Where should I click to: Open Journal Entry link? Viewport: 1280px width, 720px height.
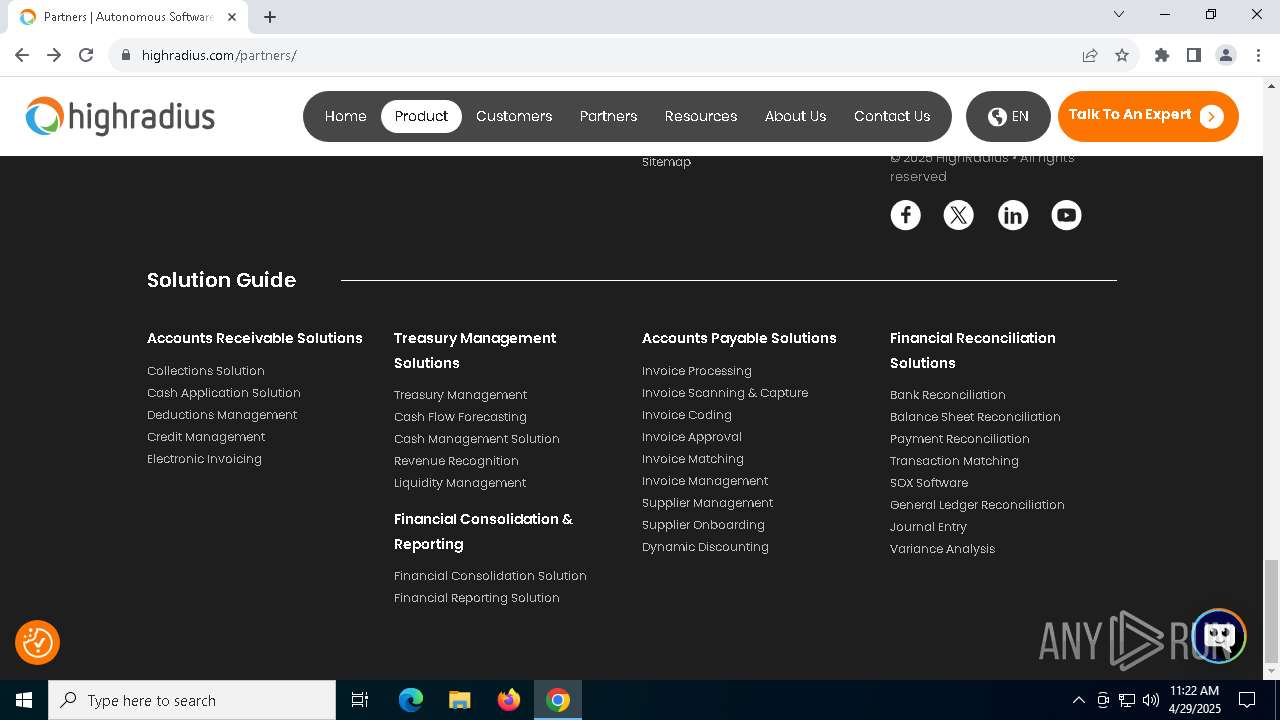point(928,527)
